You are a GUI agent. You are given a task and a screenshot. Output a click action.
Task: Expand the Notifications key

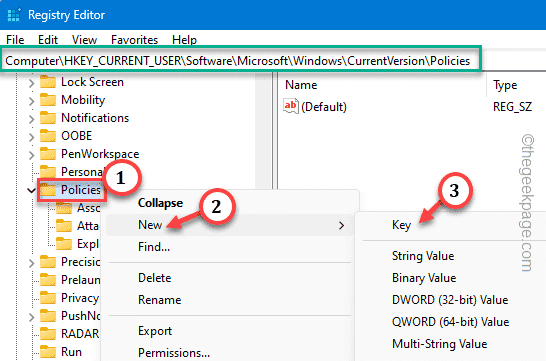tap(31, 119)
